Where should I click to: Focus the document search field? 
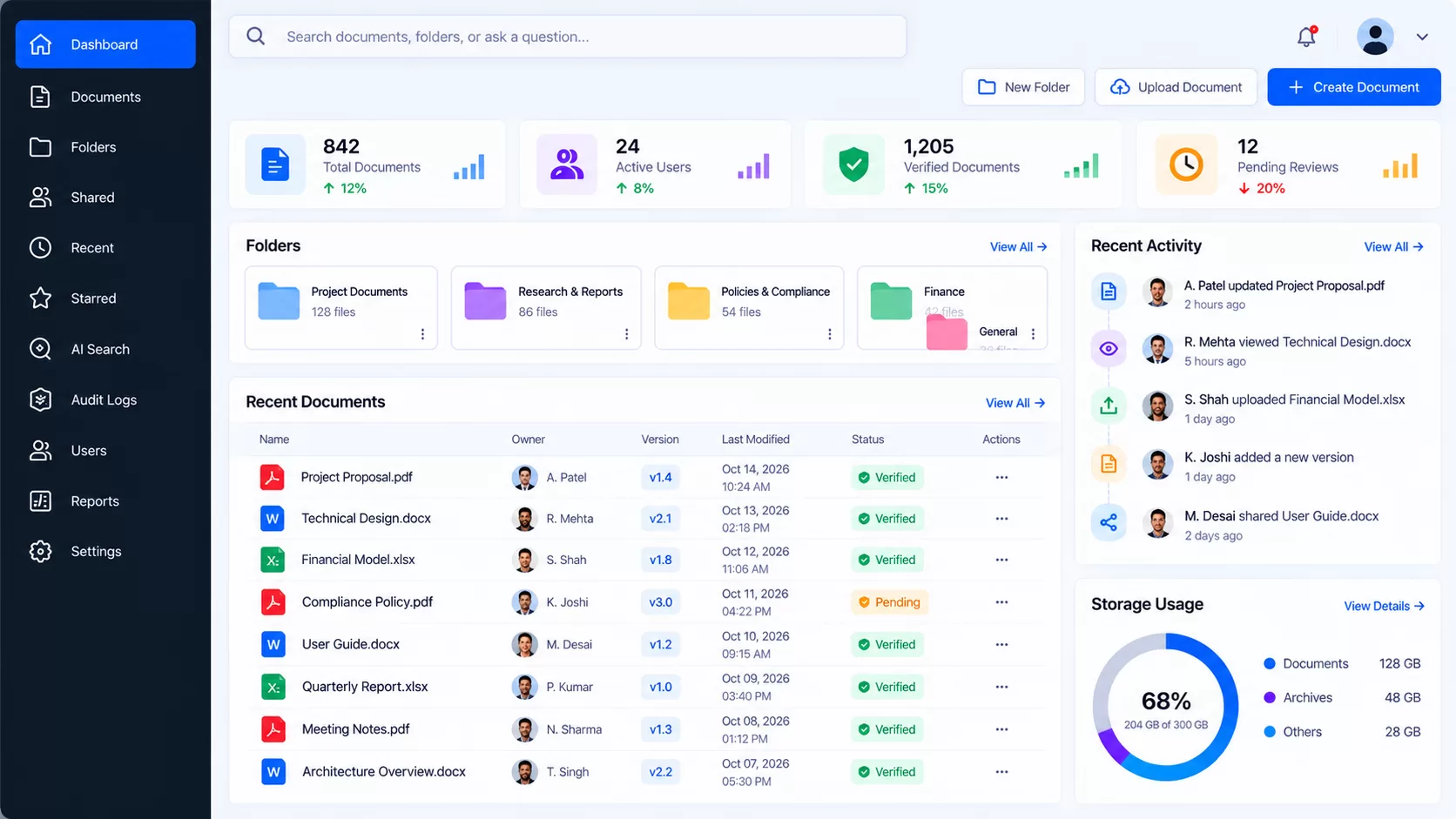(x=568, y=37)
